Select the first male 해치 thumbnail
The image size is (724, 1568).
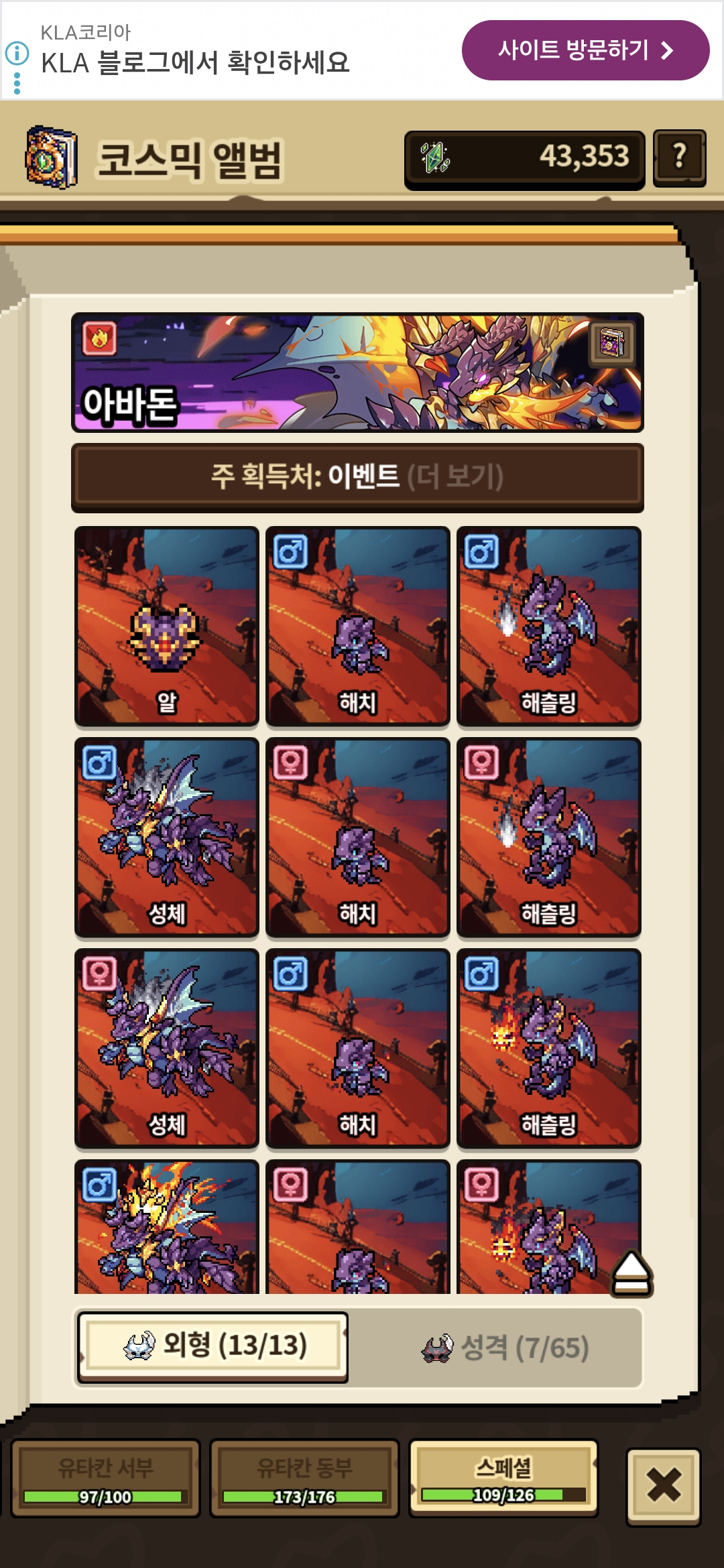[357, 626]
